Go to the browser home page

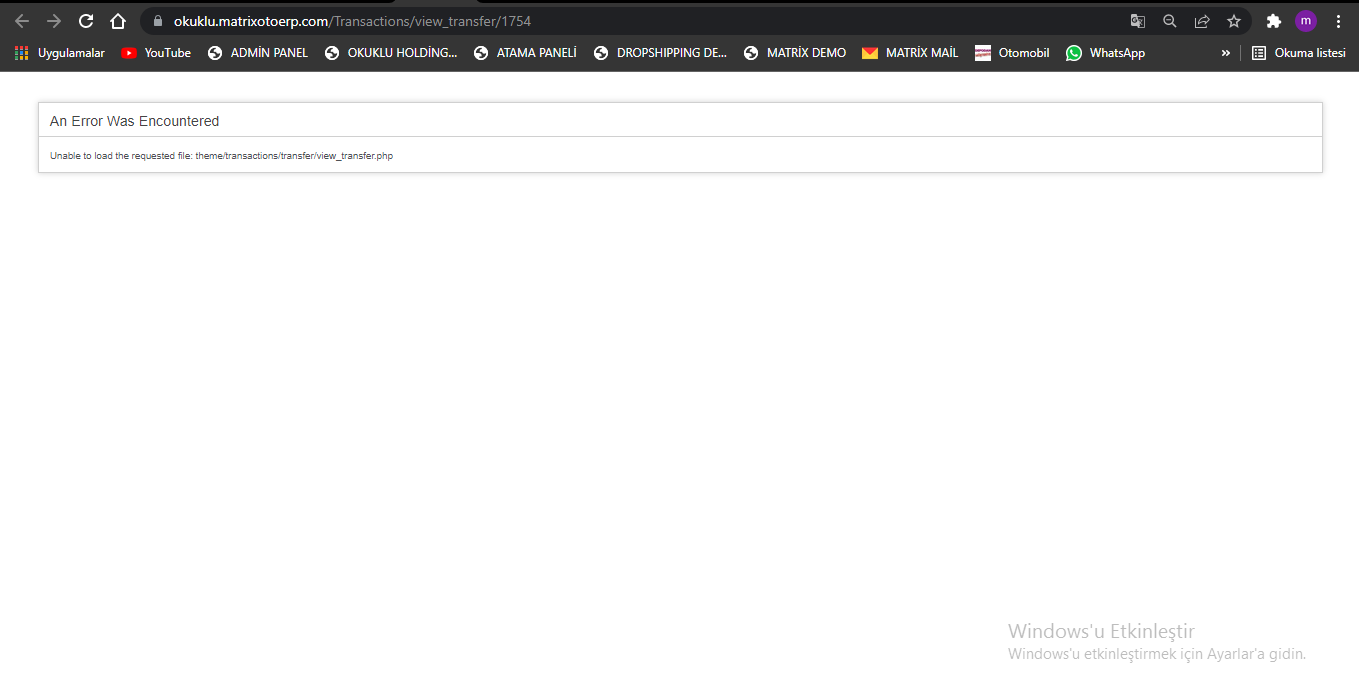(118, 21)
